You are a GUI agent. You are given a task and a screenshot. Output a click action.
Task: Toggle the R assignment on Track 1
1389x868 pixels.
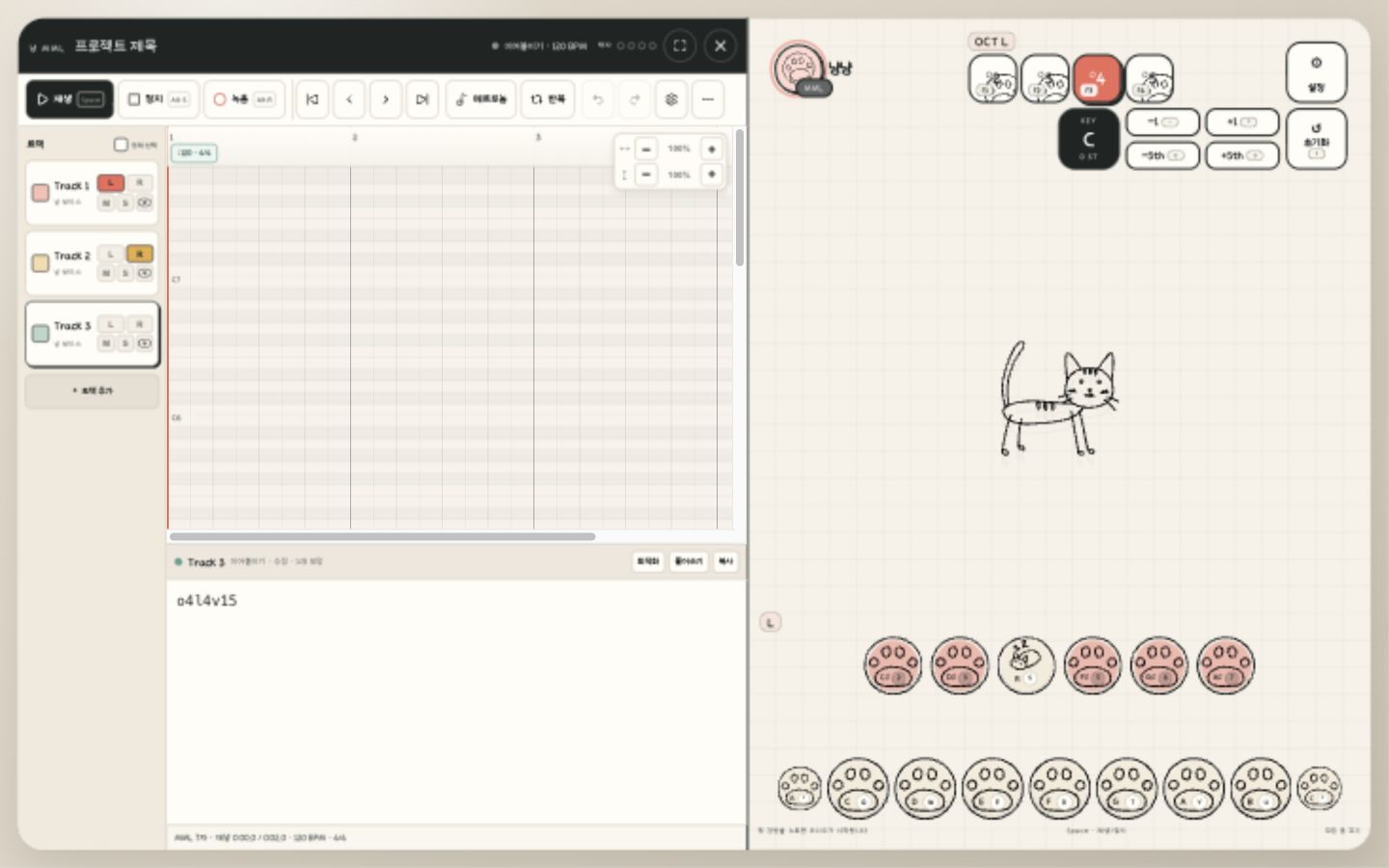click(x=140, y=183)
